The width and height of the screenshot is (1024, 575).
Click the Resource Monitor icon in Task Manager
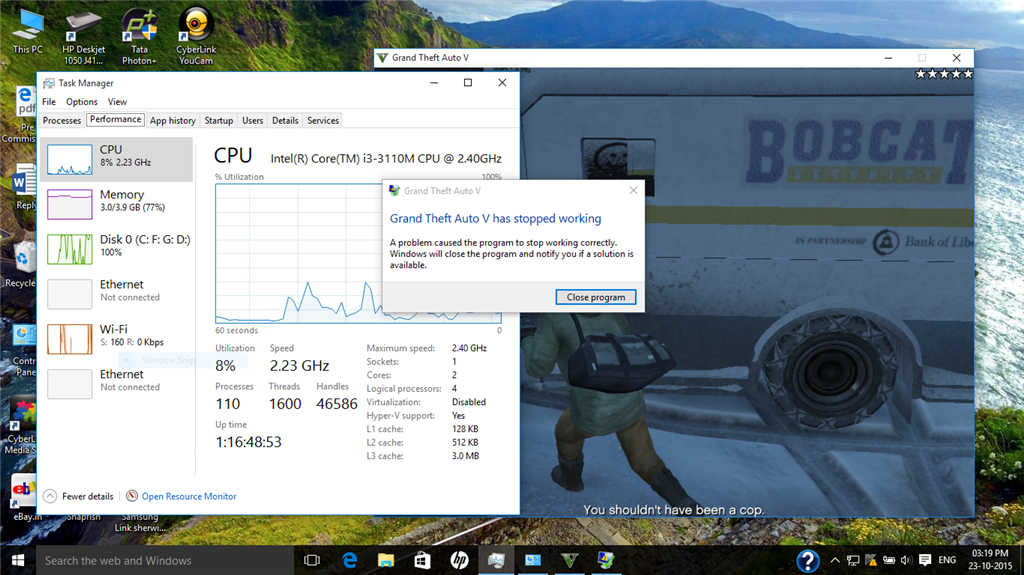[x=132, y=496]
